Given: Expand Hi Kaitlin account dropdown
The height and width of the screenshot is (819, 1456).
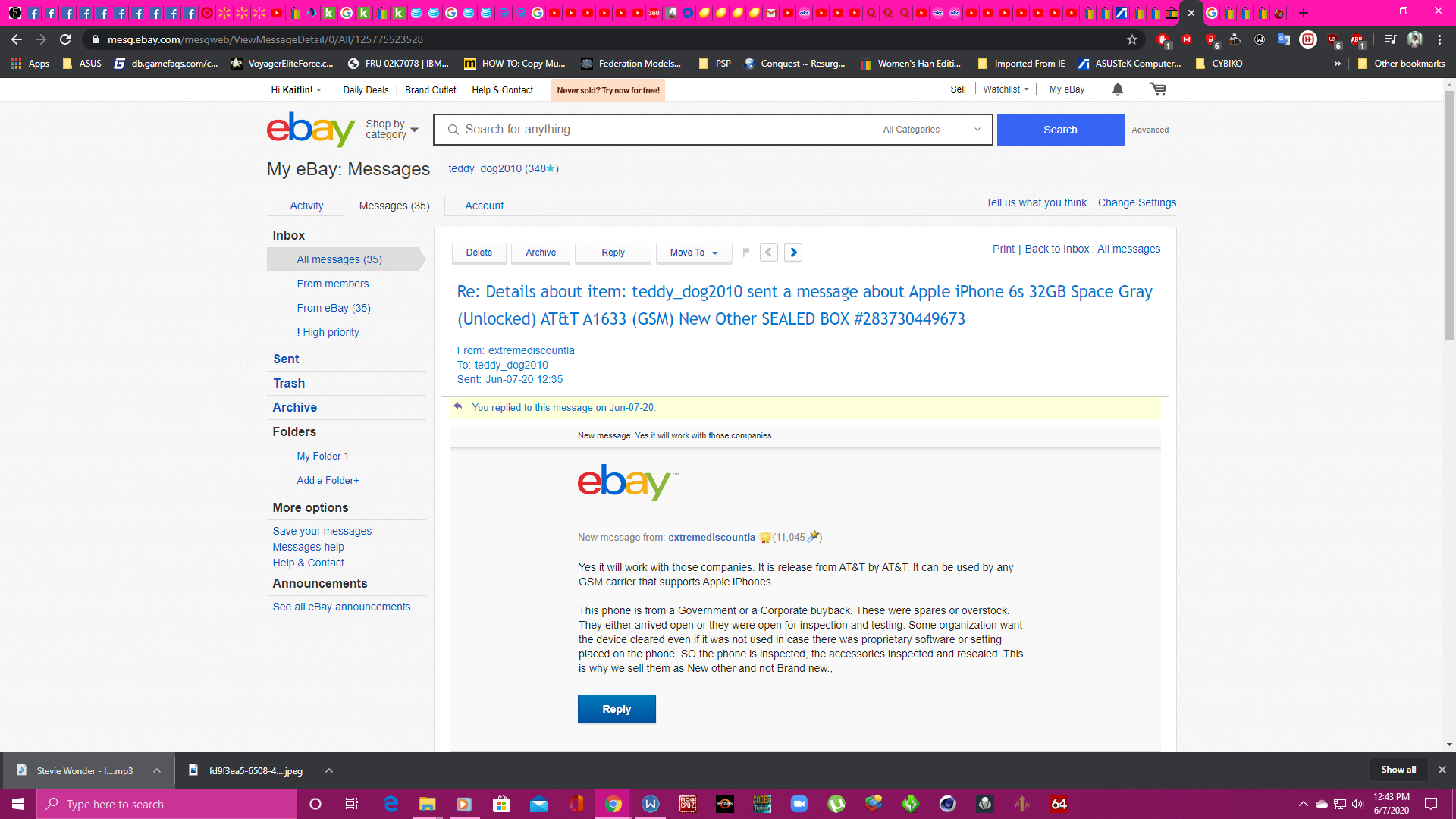Looking at the screenshot, I should pyautogui.click(x=297, y=90).
